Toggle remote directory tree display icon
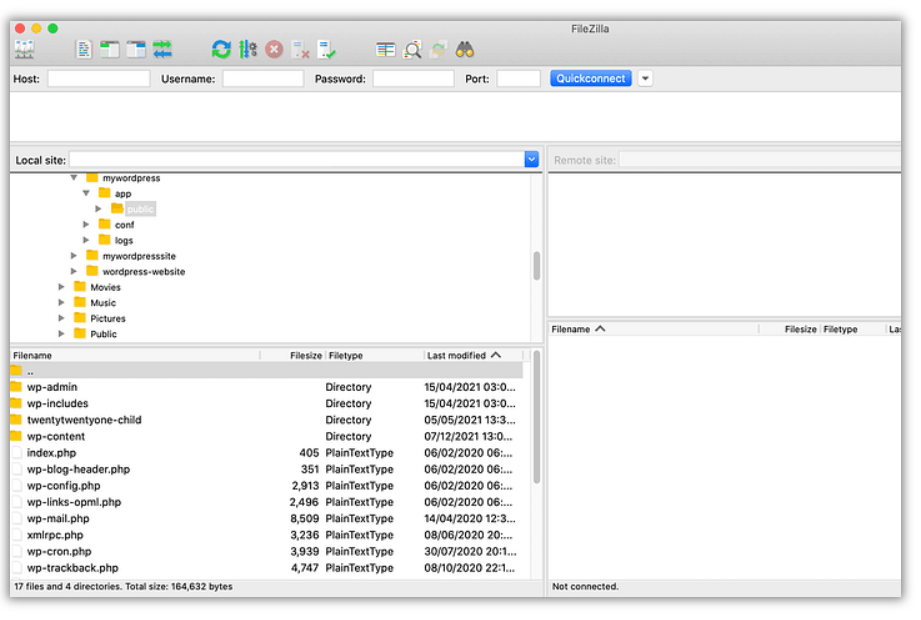The width and height of the screenshot is (921, 620). pos(136,49)
